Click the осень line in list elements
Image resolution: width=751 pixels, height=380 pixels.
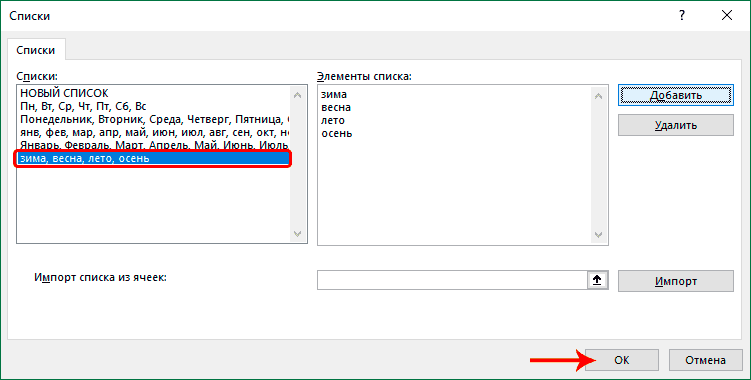pyautogui.click(x=337, y=133)
